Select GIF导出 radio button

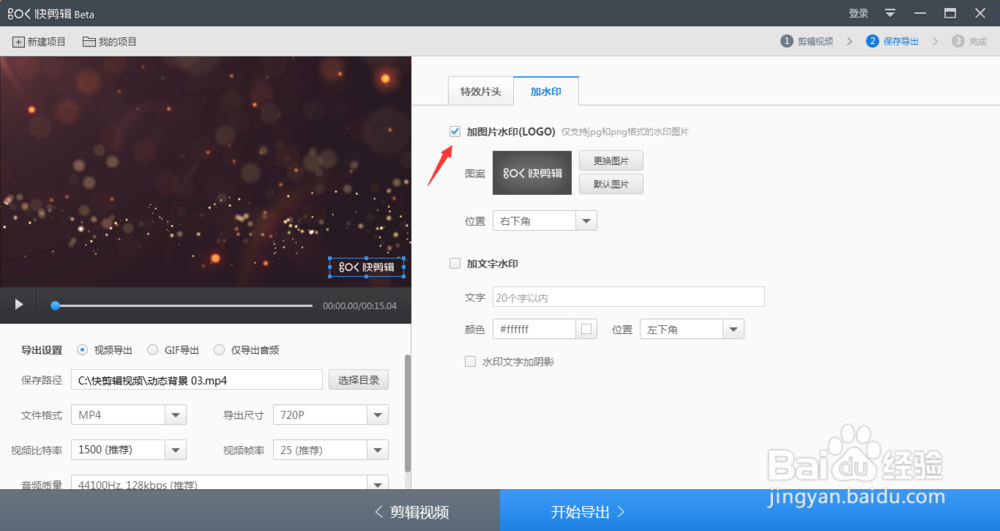152,350
